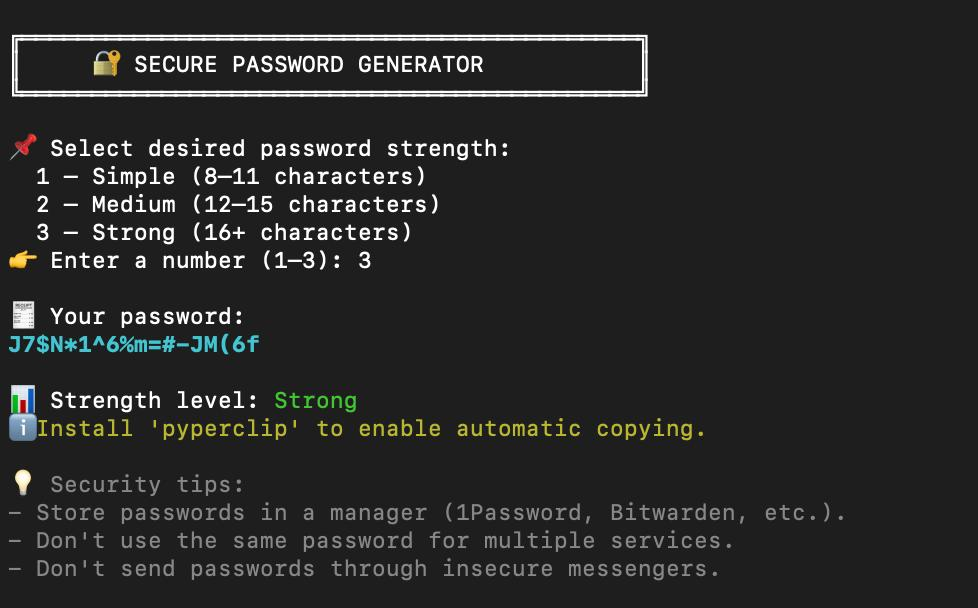Click the tip about multiple services

pos(371,541)
